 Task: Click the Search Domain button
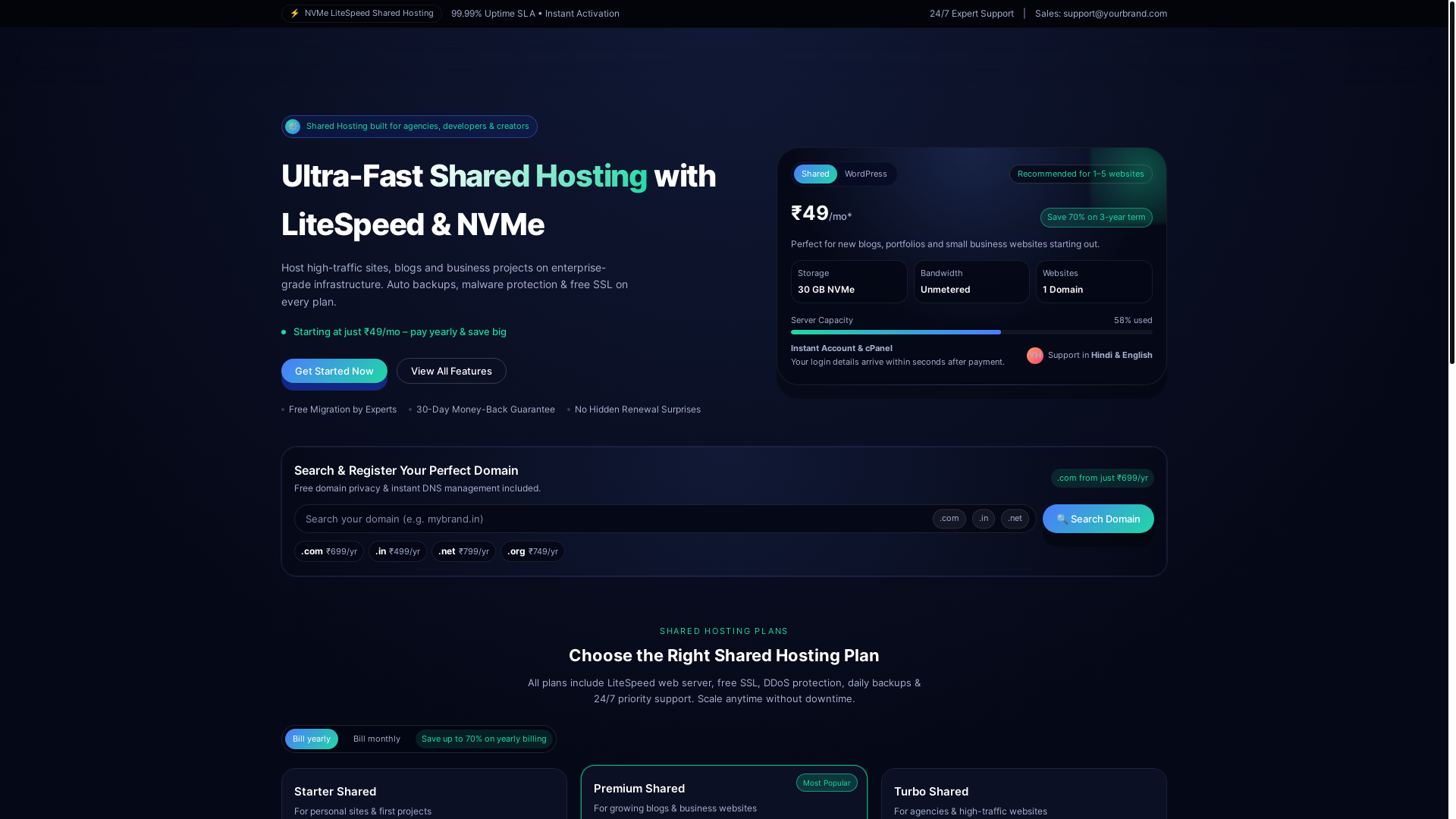tap(1098, 519)
